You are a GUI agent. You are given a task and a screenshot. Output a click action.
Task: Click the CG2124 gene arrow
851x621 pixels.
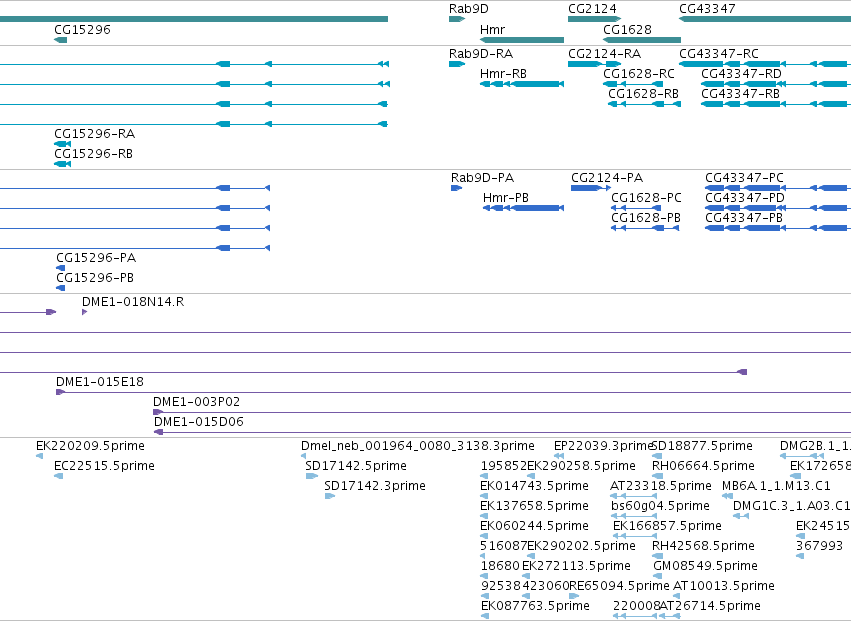[x=594, y=19]
